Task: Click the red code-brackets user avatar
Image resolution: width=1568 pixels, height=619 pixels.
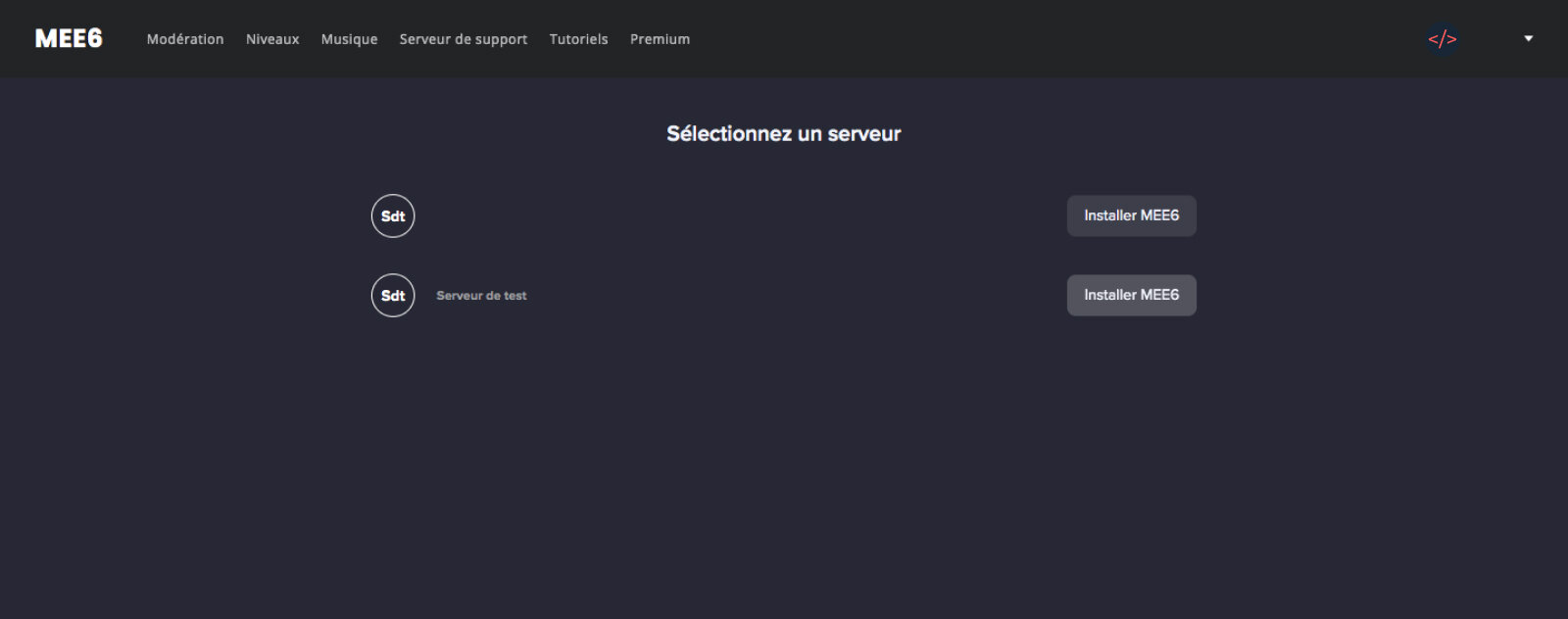Action: [x=1442, y=39]
